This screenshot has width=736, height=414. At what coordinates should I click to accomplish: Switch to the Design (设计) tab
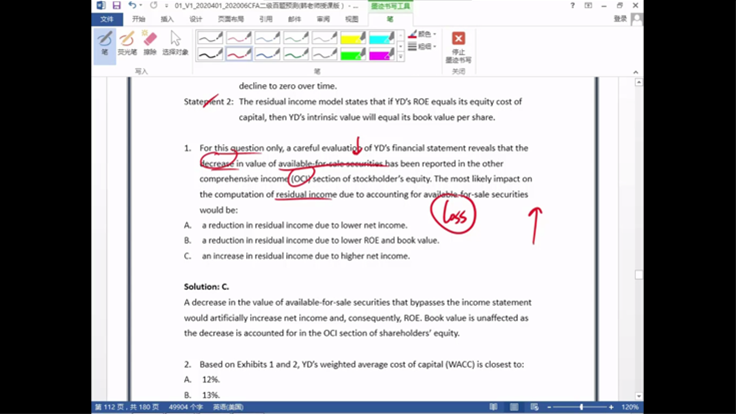pos(196,19)
